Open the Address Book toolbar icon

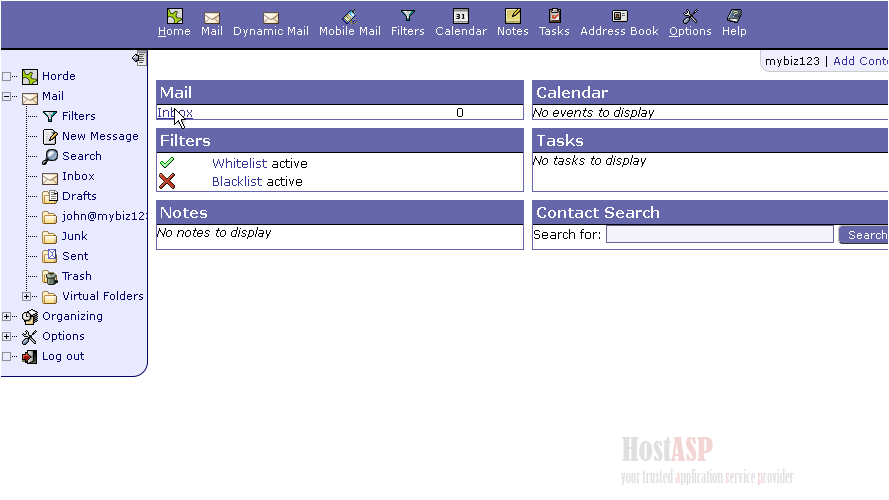pyautogui.click(x=619, y=16)
